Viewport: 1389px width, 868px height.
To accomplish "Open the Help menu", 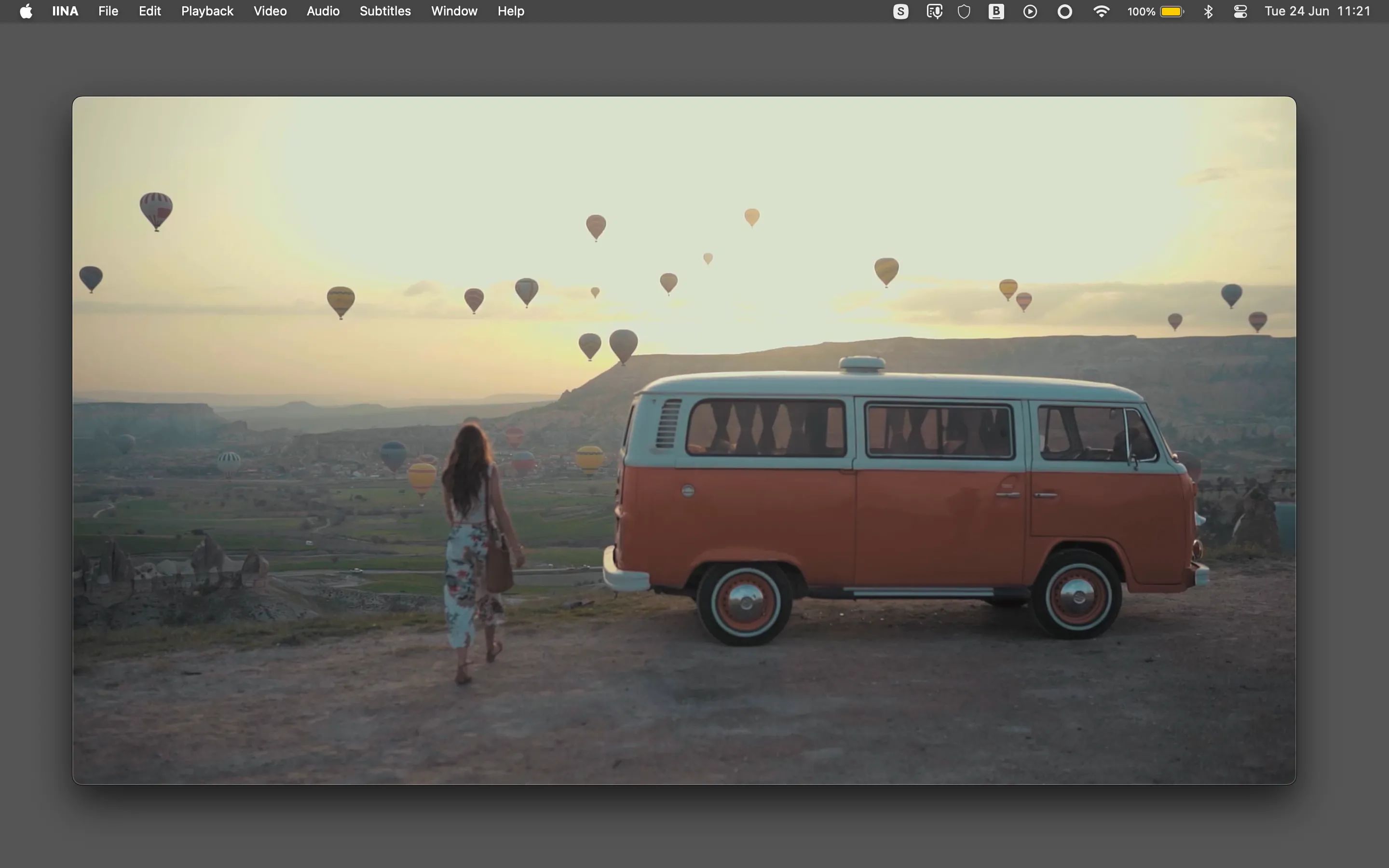I will click(510, 11).
